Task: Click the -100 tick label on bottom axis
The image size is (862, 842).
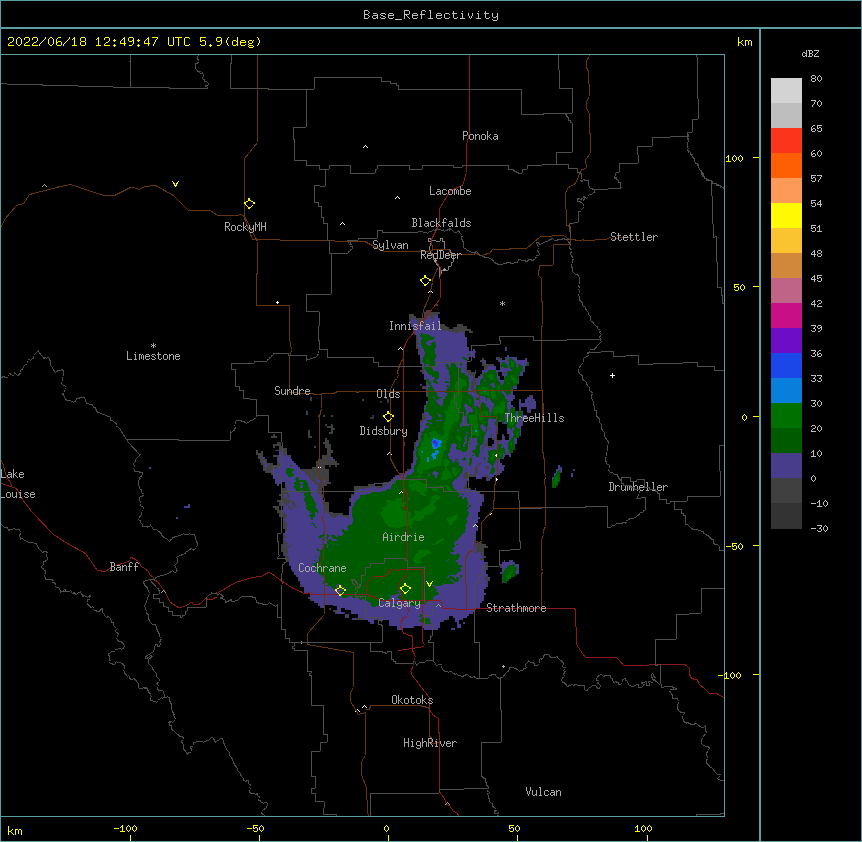Action: click(x=125, y=828)
